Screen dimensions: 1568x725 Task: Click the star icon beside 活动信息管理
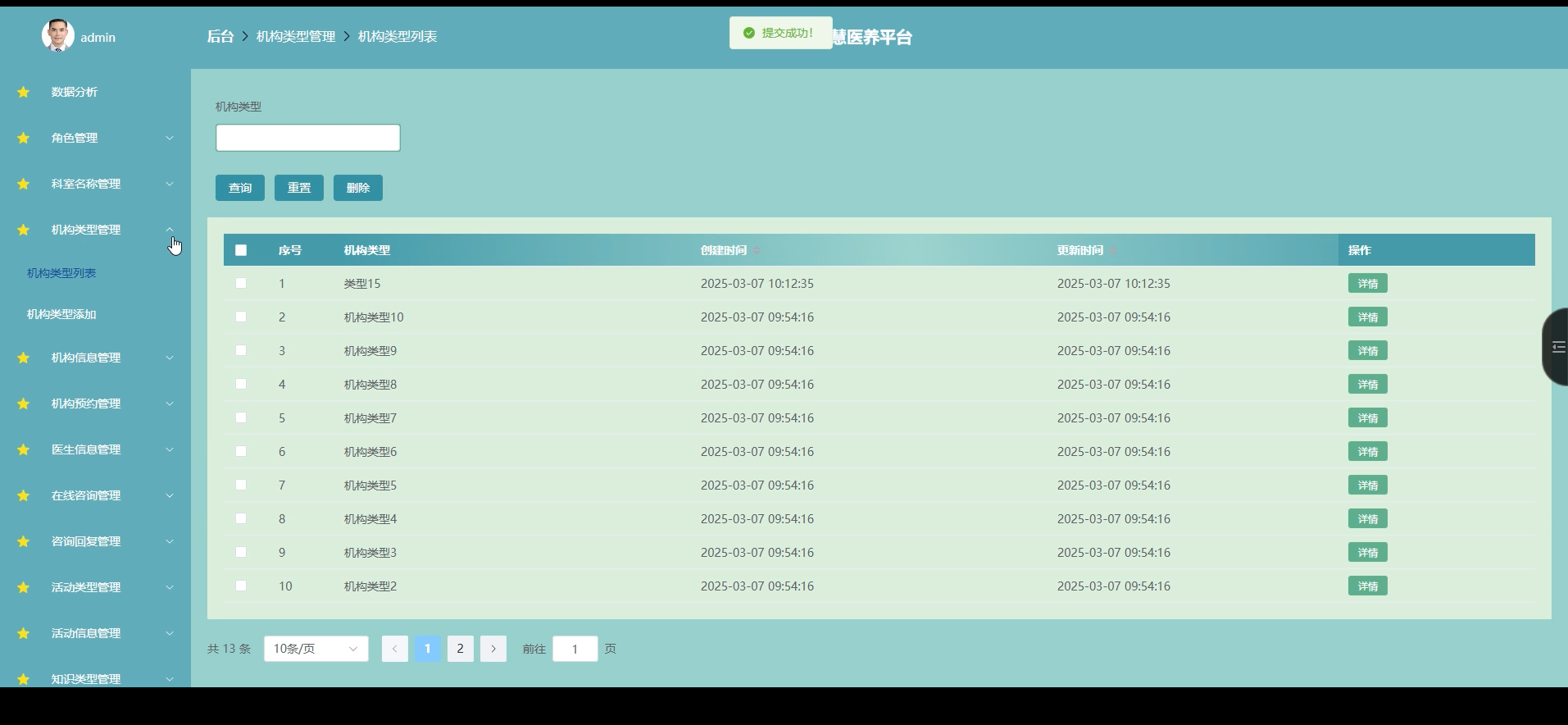(24, 633)
